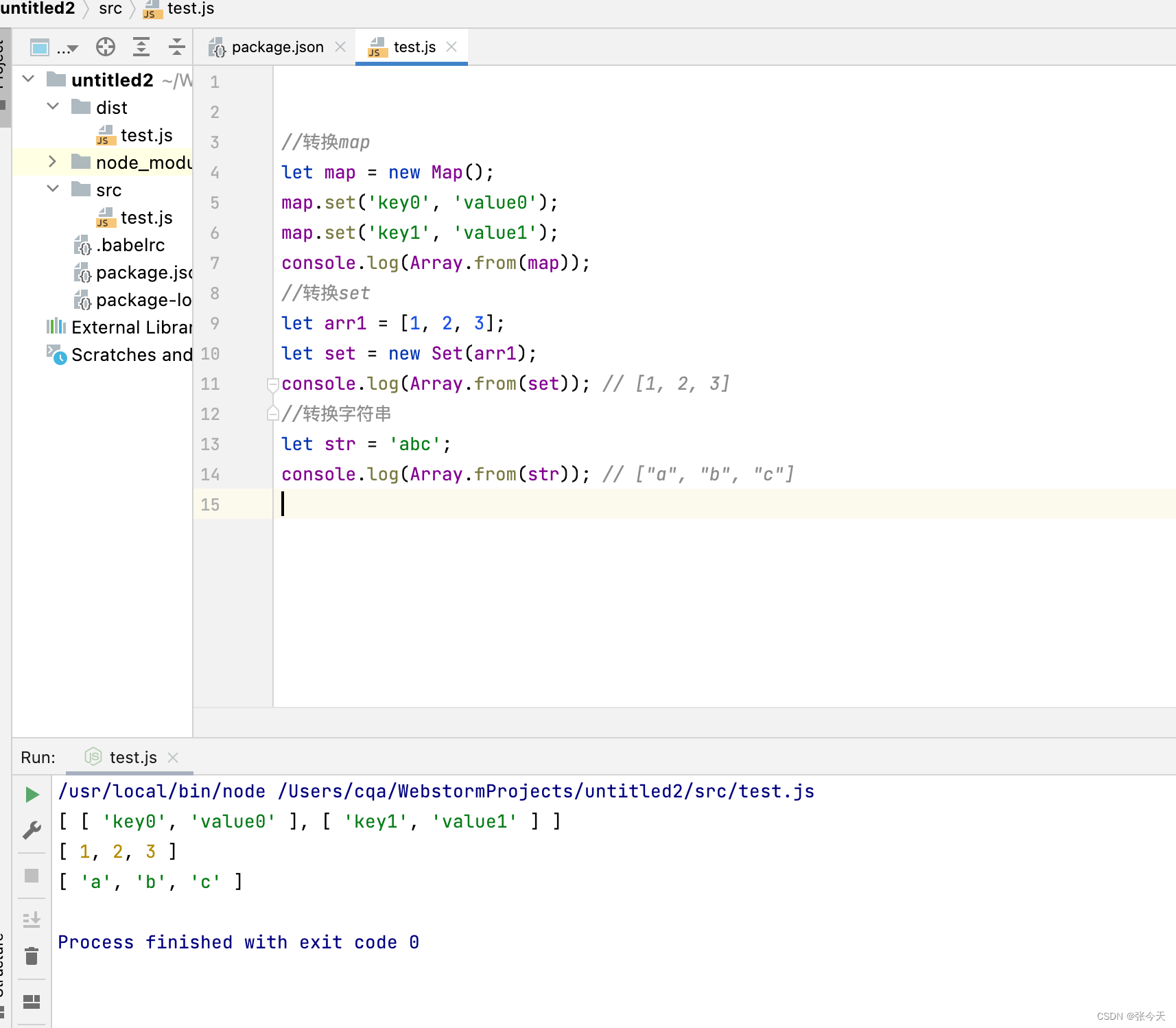Click the wrench run configuration icon
This screenshot has height=1028, width=1176.
click(32, 830)
